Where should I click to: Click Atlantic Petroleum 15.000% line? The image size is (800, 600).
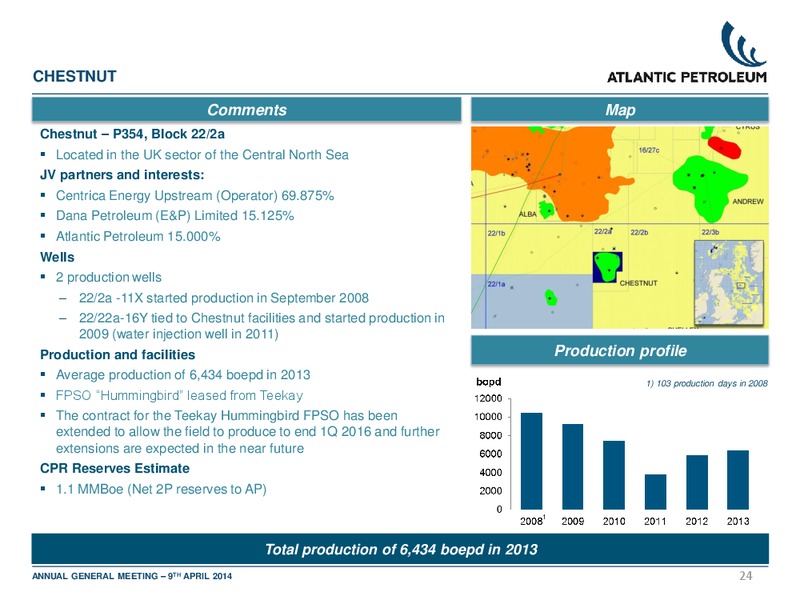coord(138,236)
